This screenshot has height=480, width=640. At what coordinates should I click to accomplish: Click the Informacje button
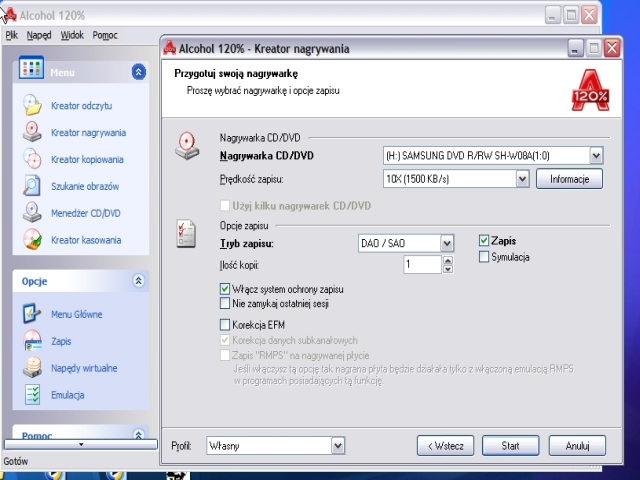[x=569, y=179]
